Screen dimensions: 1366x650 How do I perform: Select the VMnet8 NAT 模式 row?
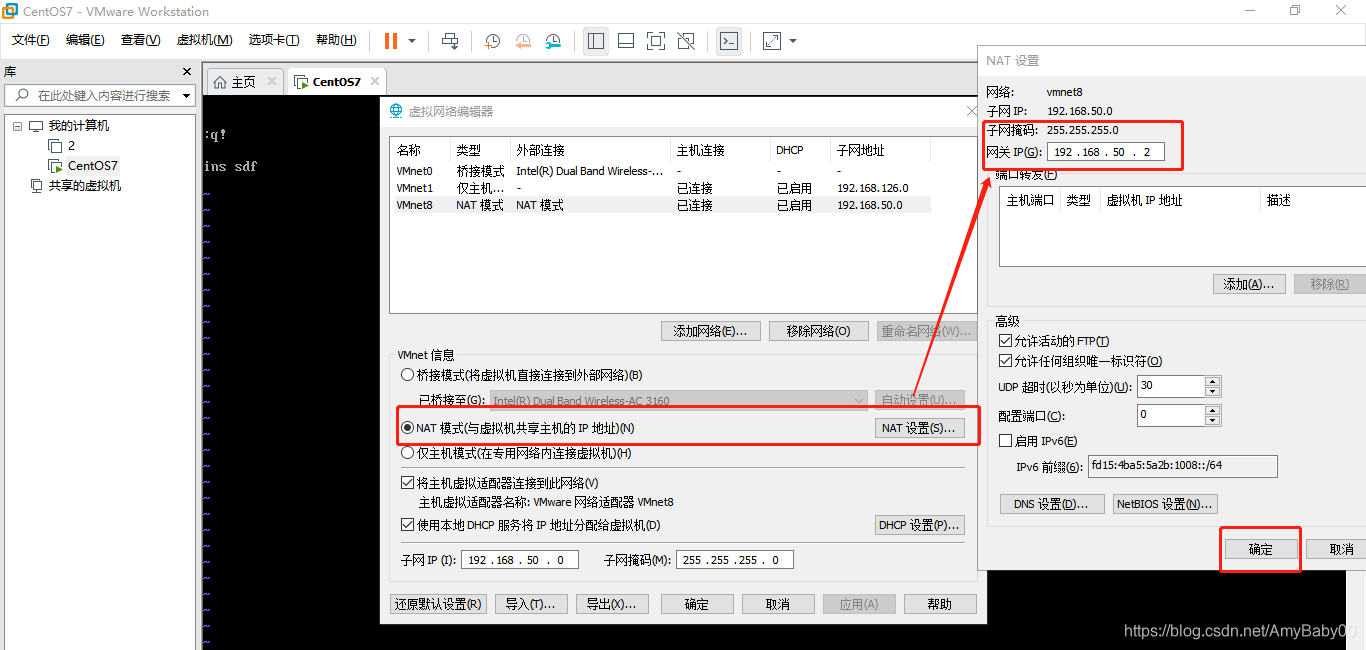pos(660,205)
